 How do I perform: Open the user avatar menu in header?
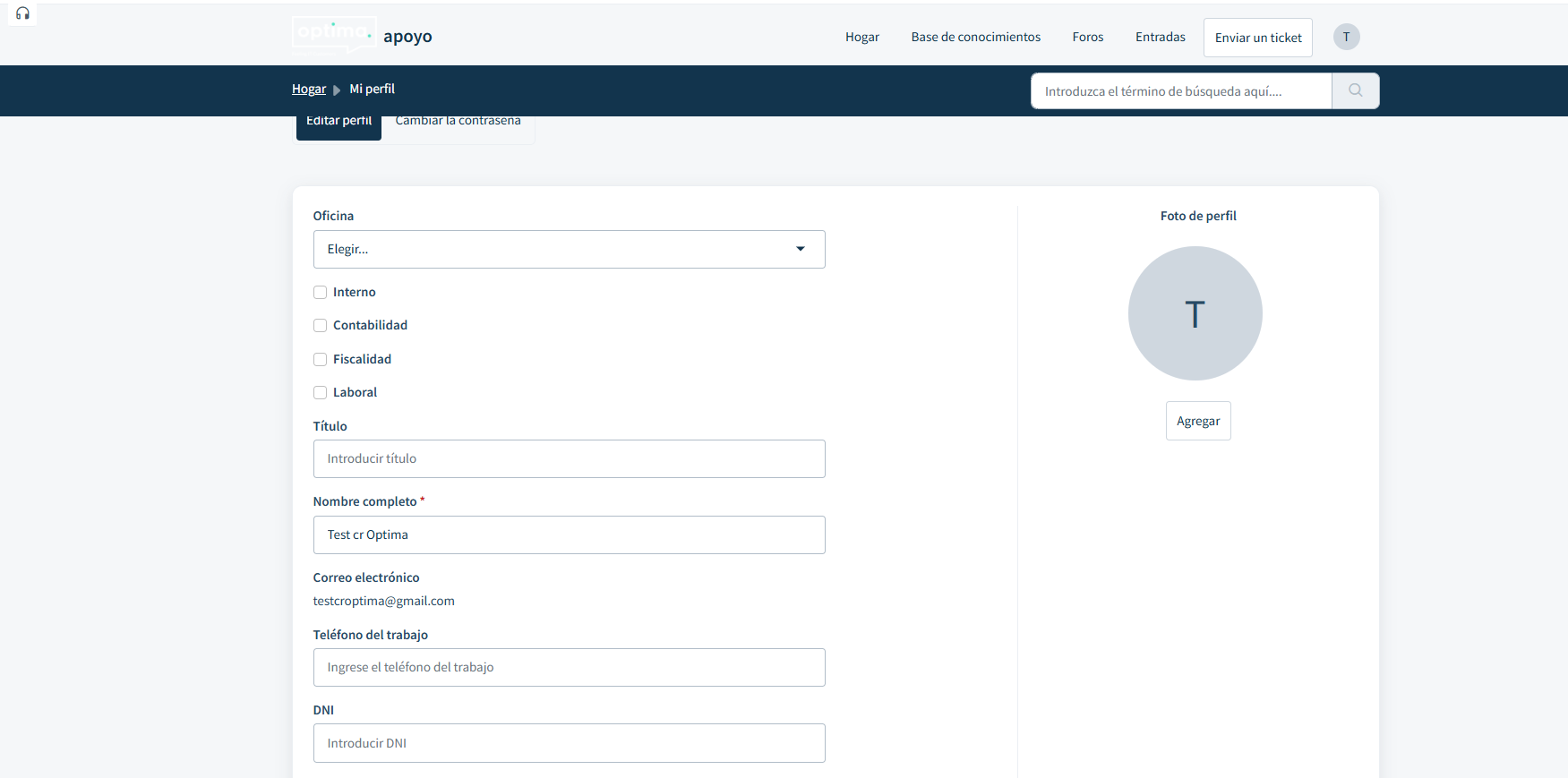[x=1346, y=37]
